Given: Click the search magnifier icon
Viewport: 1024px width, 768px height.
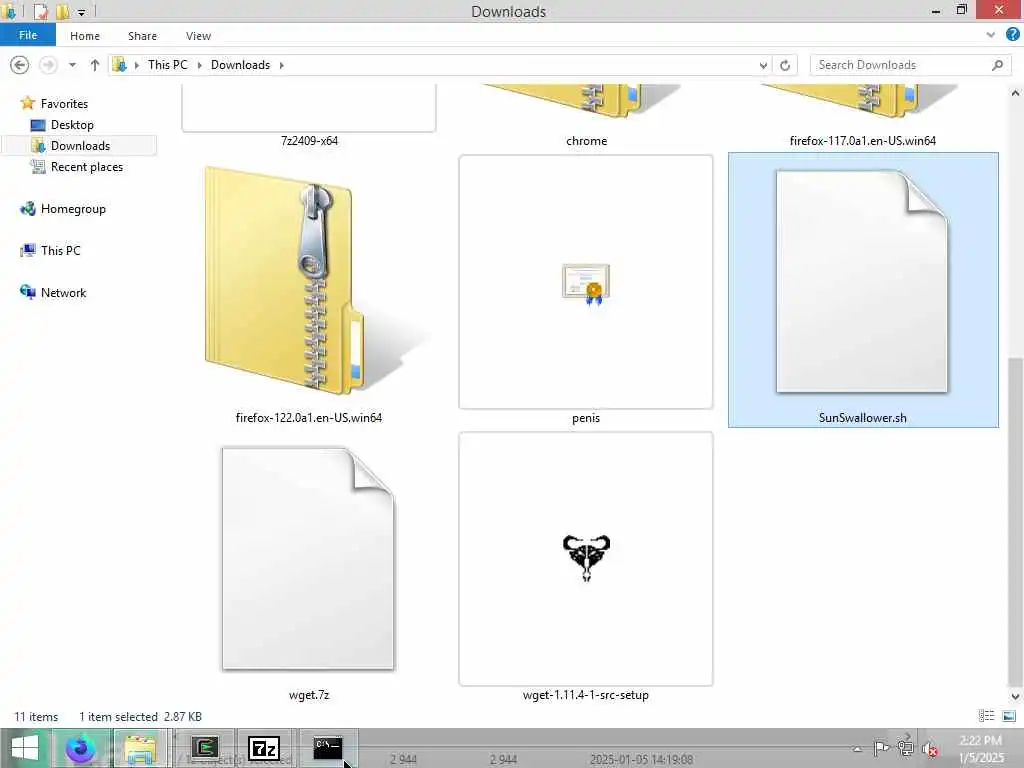Looking at the screenshot, I should click(997, 65).
